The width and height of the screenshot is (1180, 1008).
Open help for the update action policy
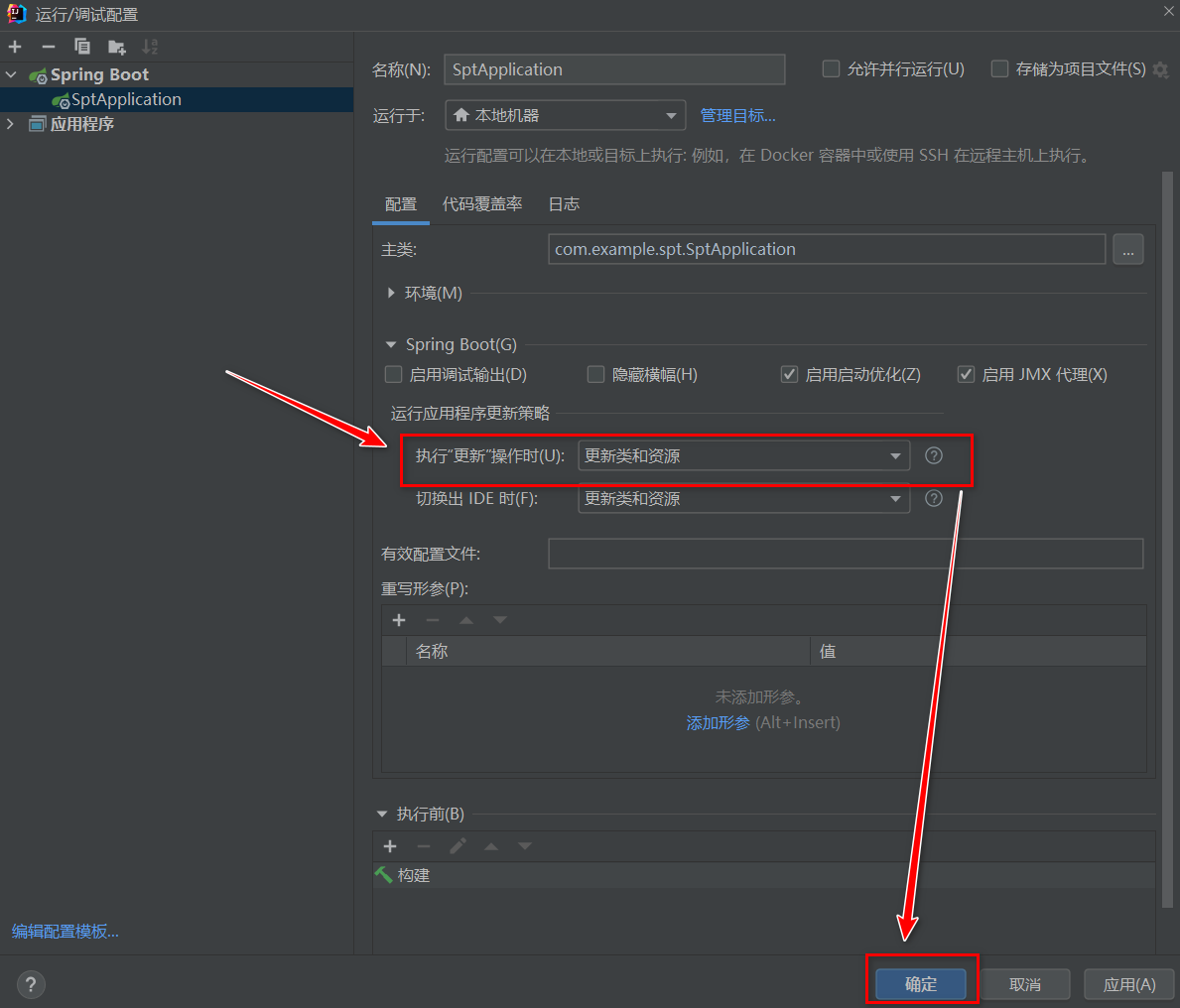[933, 455]
